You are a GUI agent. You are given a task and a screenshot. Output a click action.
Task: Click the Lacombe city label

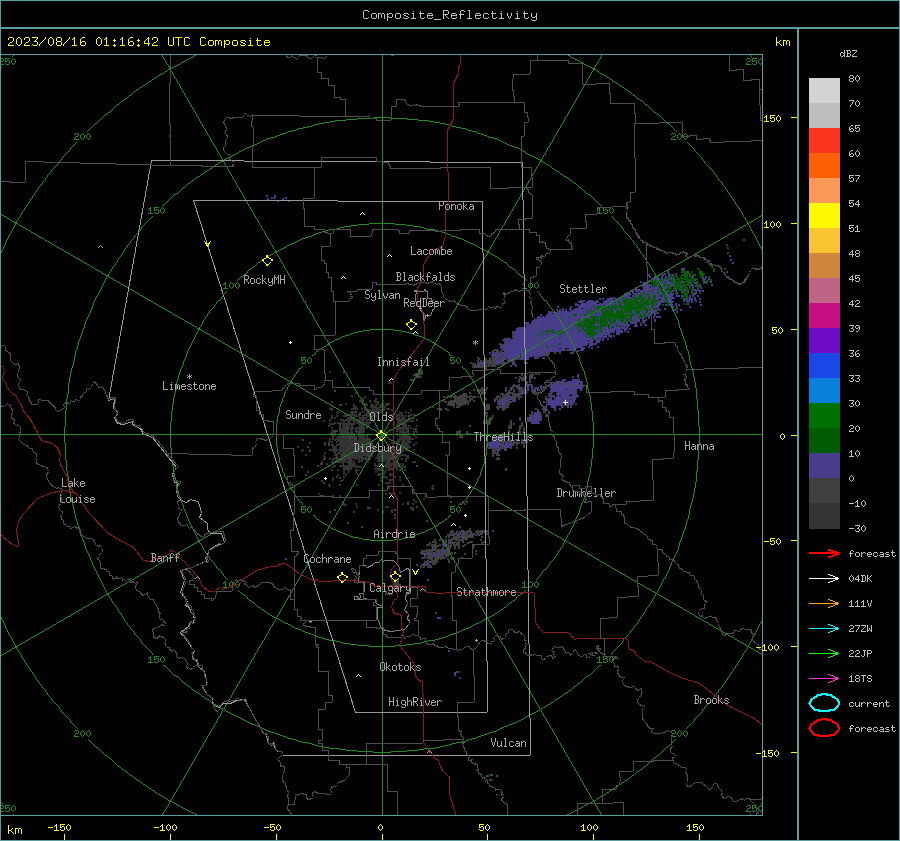431,251
